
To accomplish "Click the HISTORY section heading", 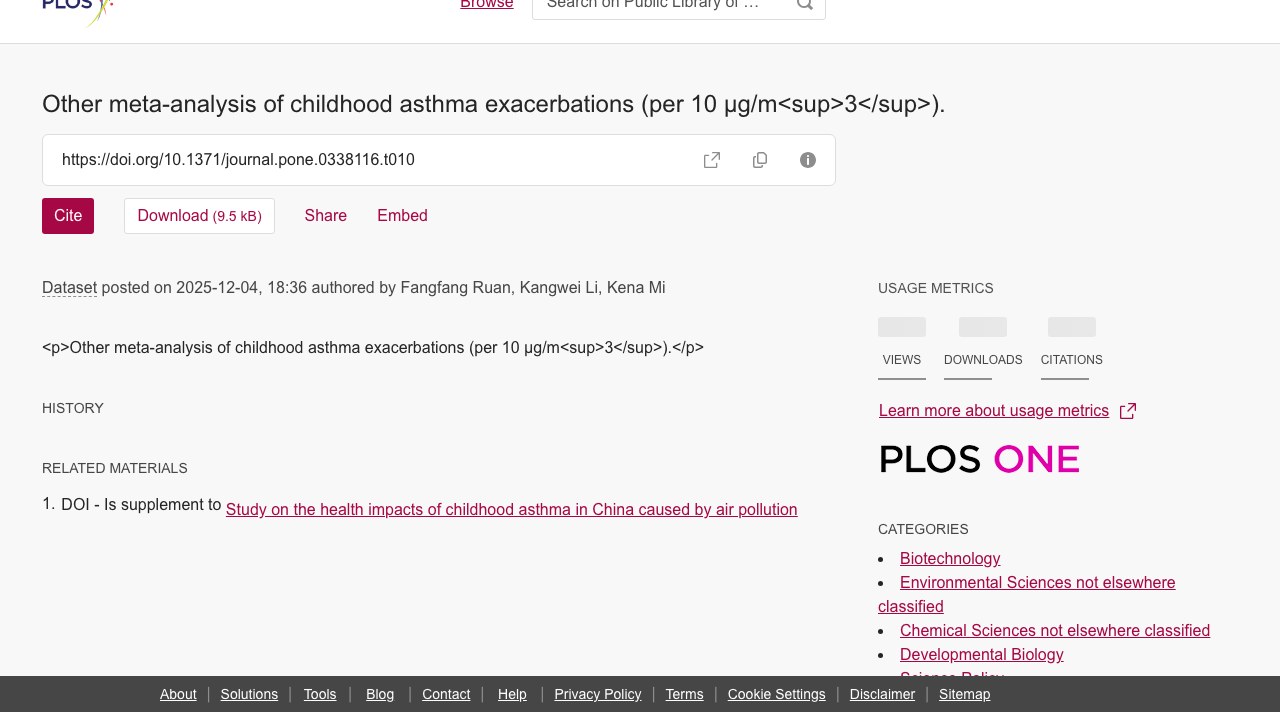I will point(73,408).
